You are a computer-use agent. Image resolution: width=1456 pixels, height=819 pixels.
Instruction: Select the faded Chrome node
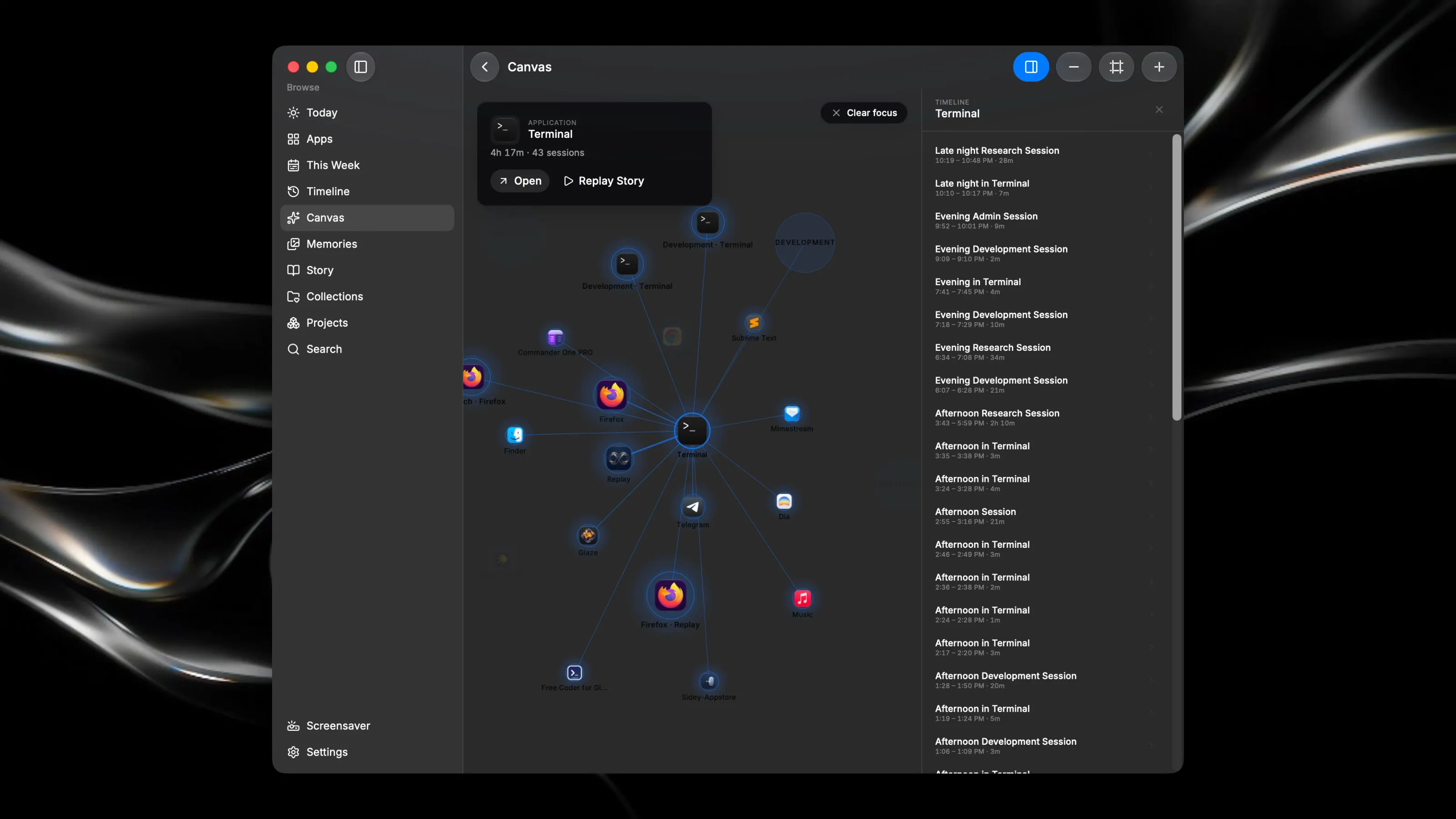672,336
